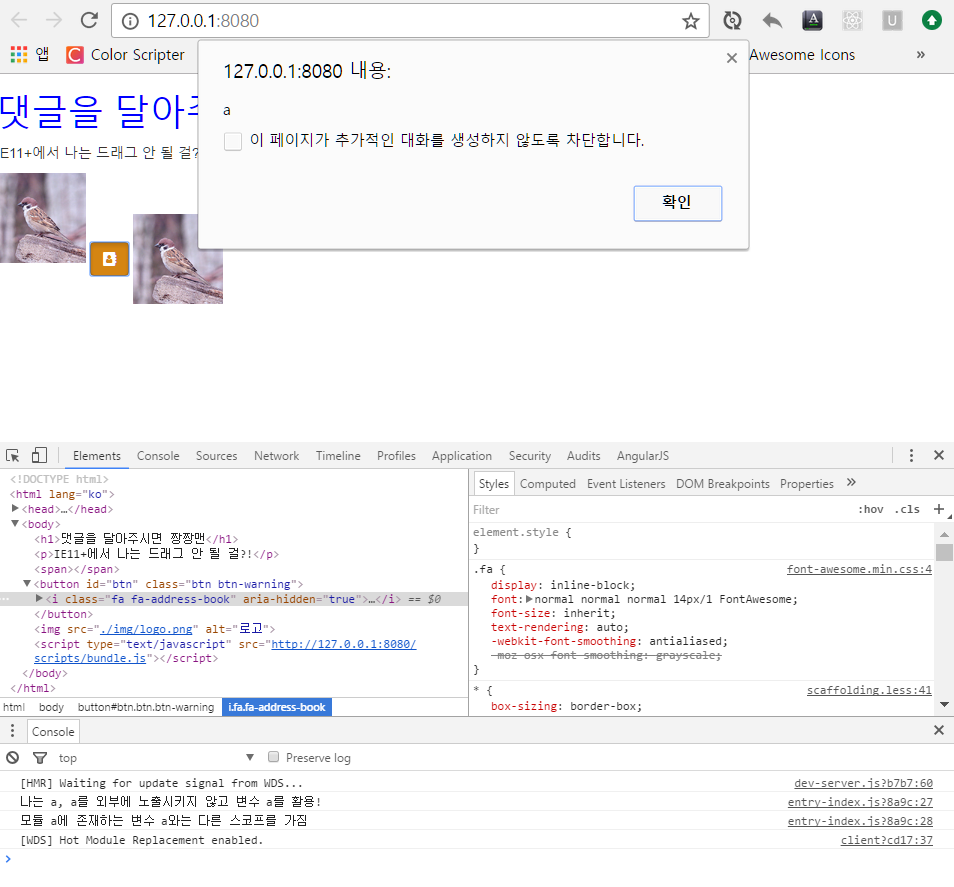Screen dimensions: 954x887
Task: Click the second sparrow image
Action: 178,259
